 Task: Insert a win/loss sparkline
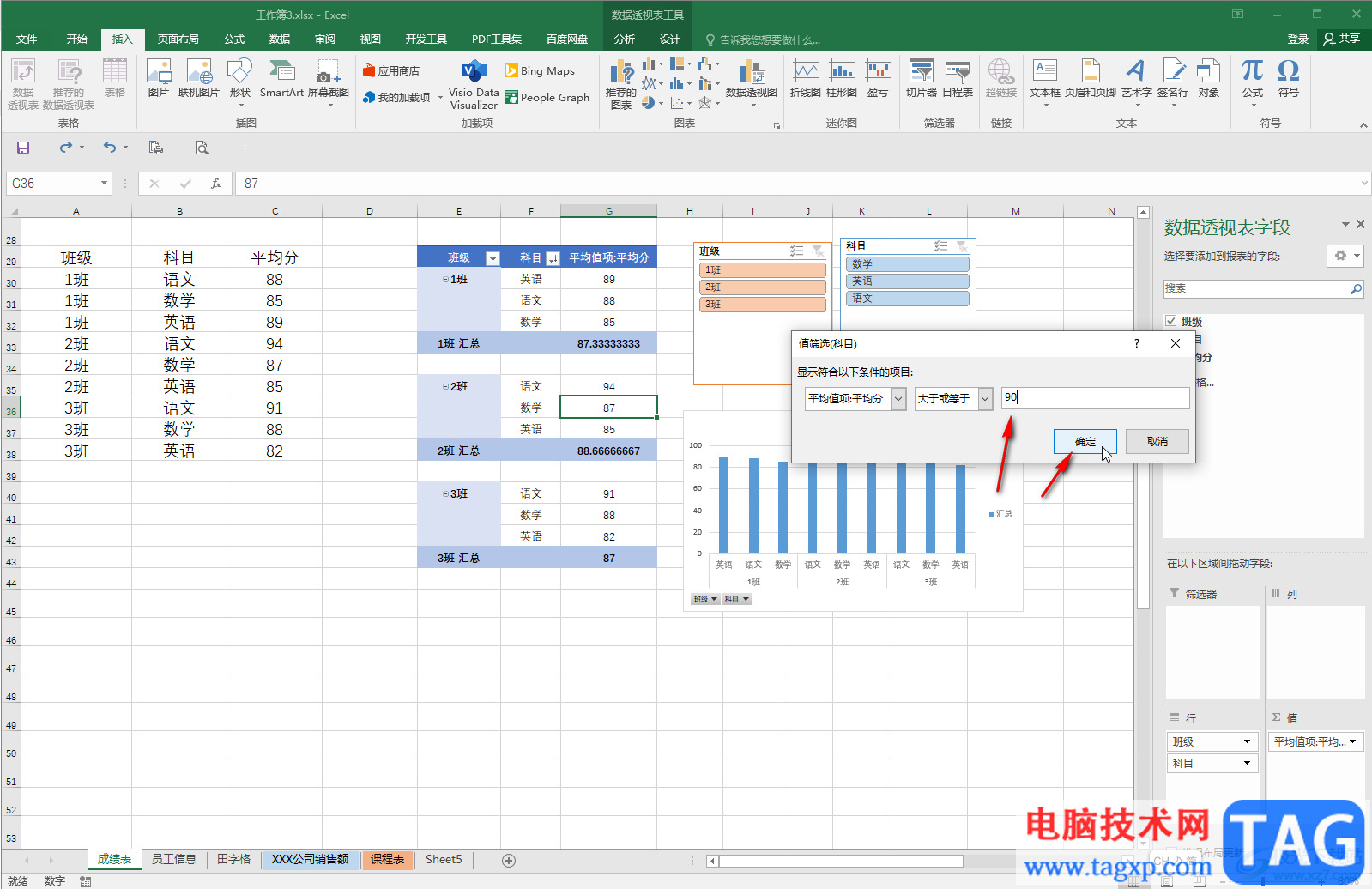click(x=878, y=78)
